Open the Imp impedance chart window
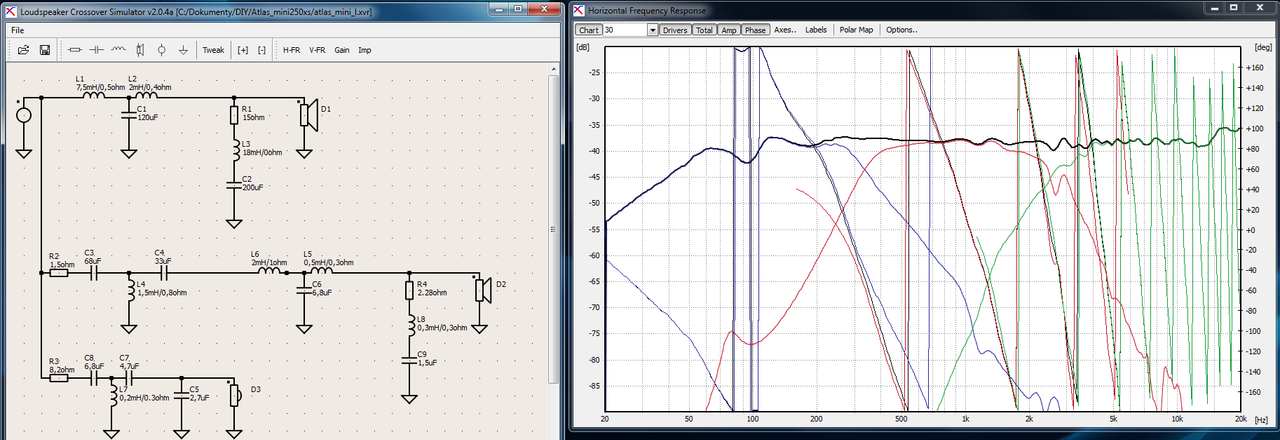1280x440 pixels. pyautogui.click(x=365, y=49)
